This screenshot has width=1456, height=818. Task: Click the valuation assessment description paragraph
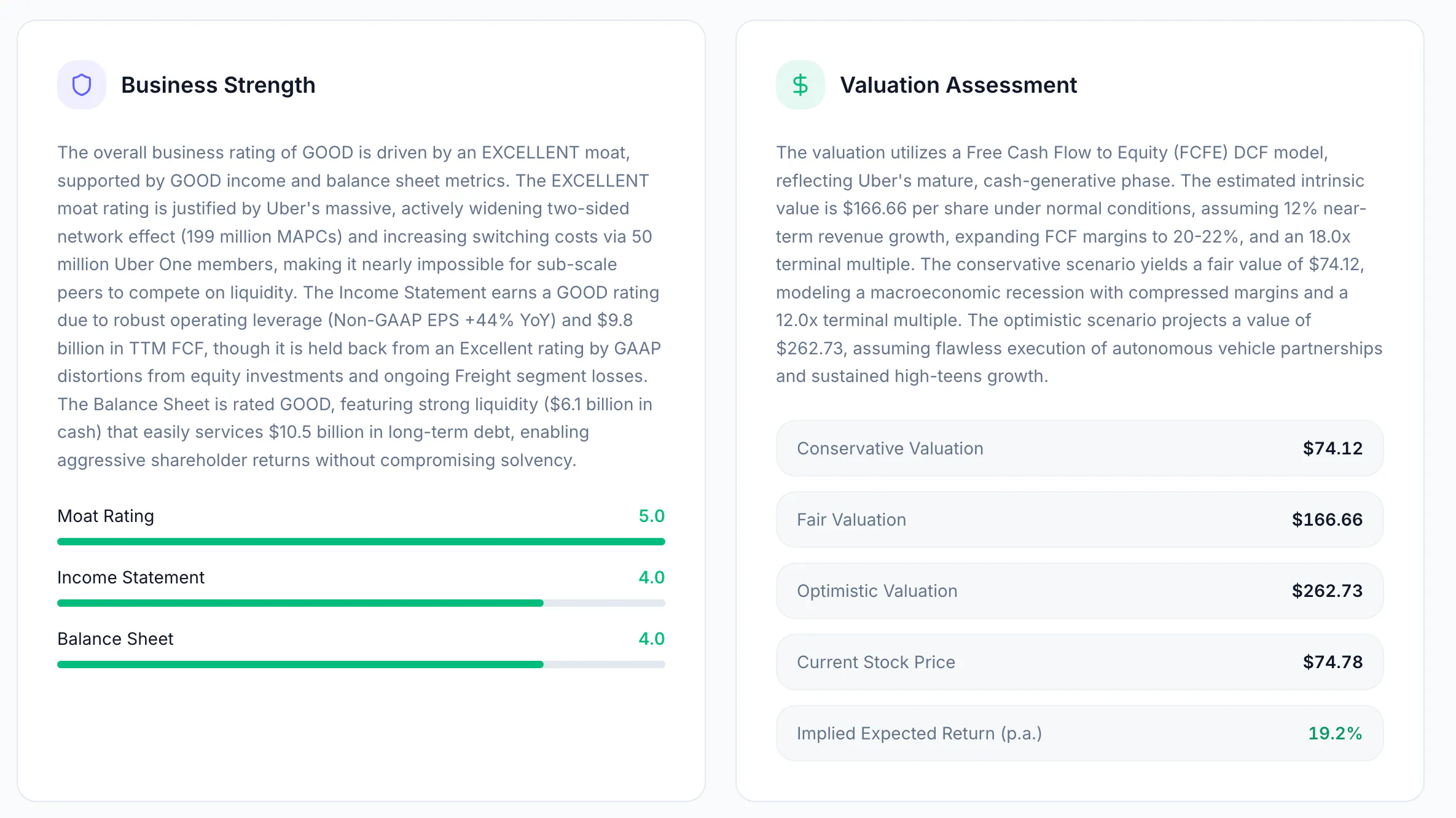[x=1079, y=264]
